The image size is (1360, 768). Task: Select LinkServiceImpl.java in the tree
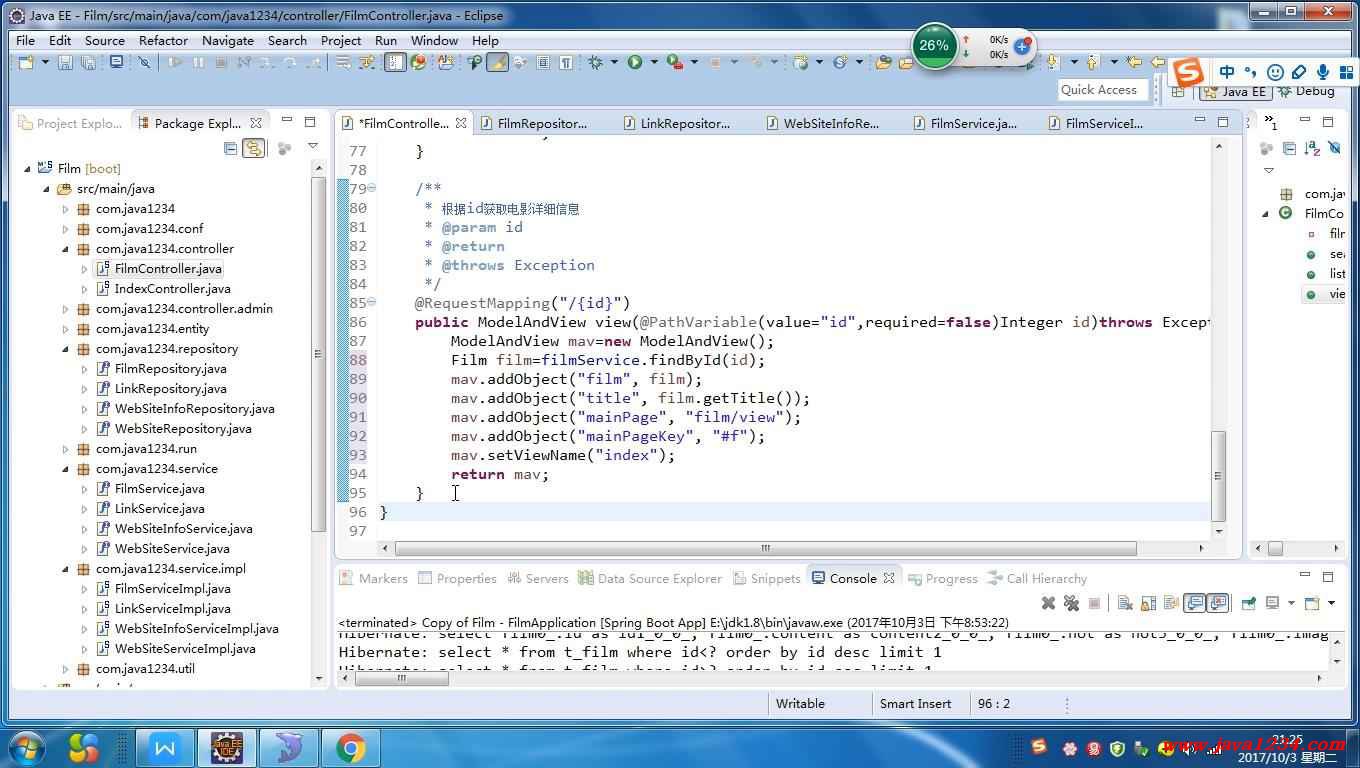coord(172,608)
